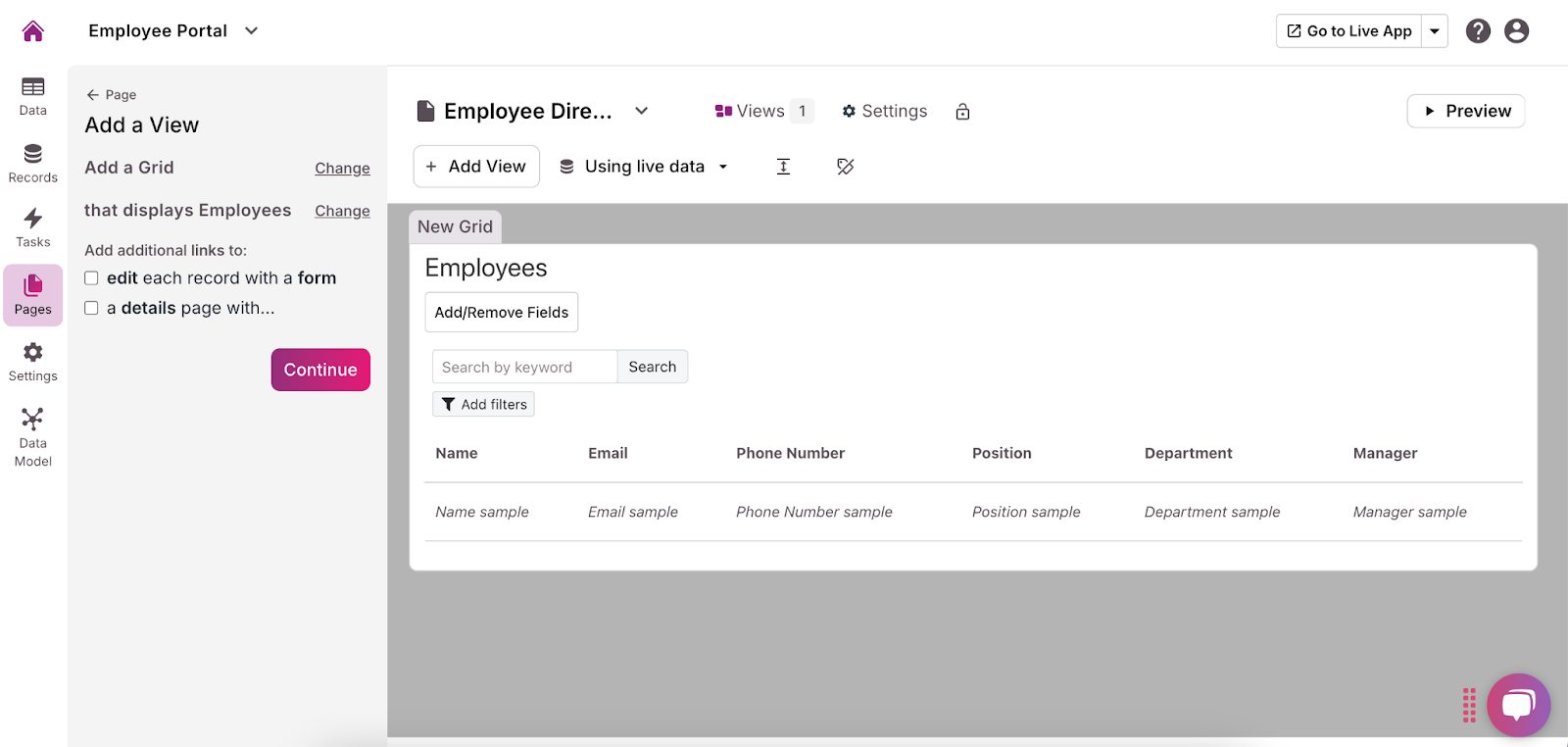The width and height of the screenshot is (1568, 747).
Task: Click the home icon in top-left
Action: tap(32, 31)
